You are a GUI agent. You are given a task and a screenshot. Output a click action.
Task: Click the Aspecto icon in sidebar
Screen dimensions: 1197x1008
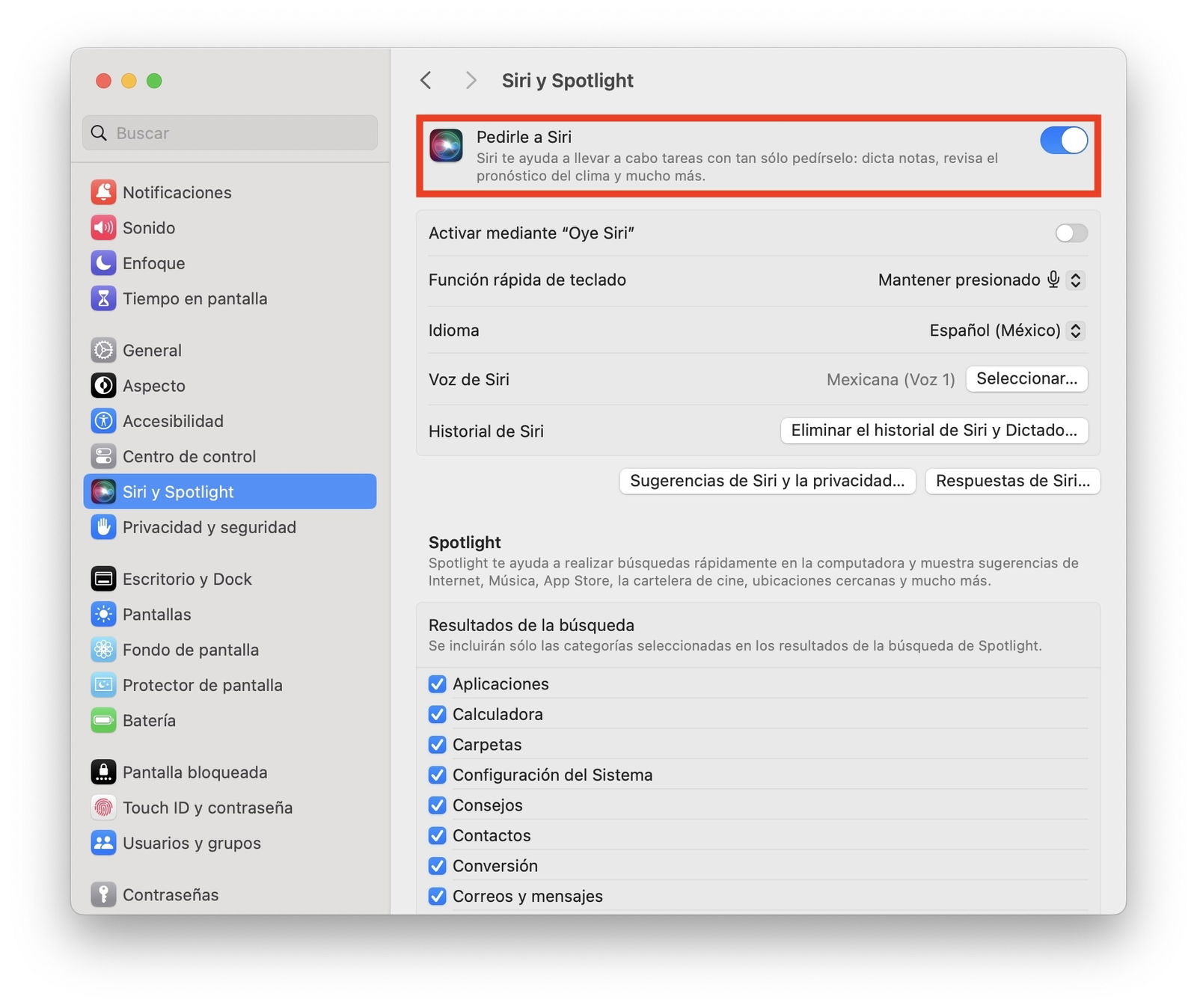[103, 386]
